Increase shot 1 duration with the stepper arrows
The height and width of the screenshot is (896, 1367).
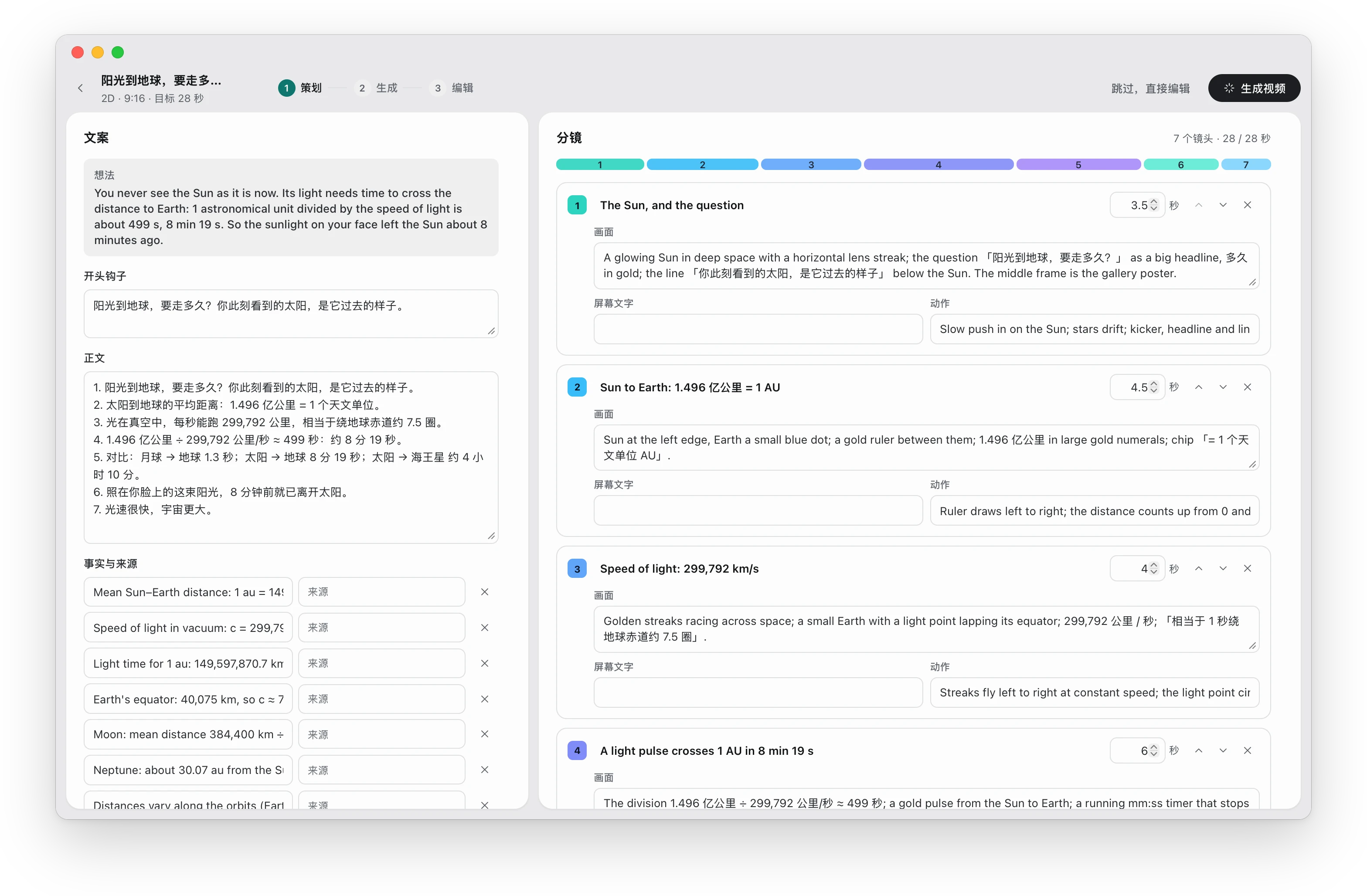click(1154, 202)
